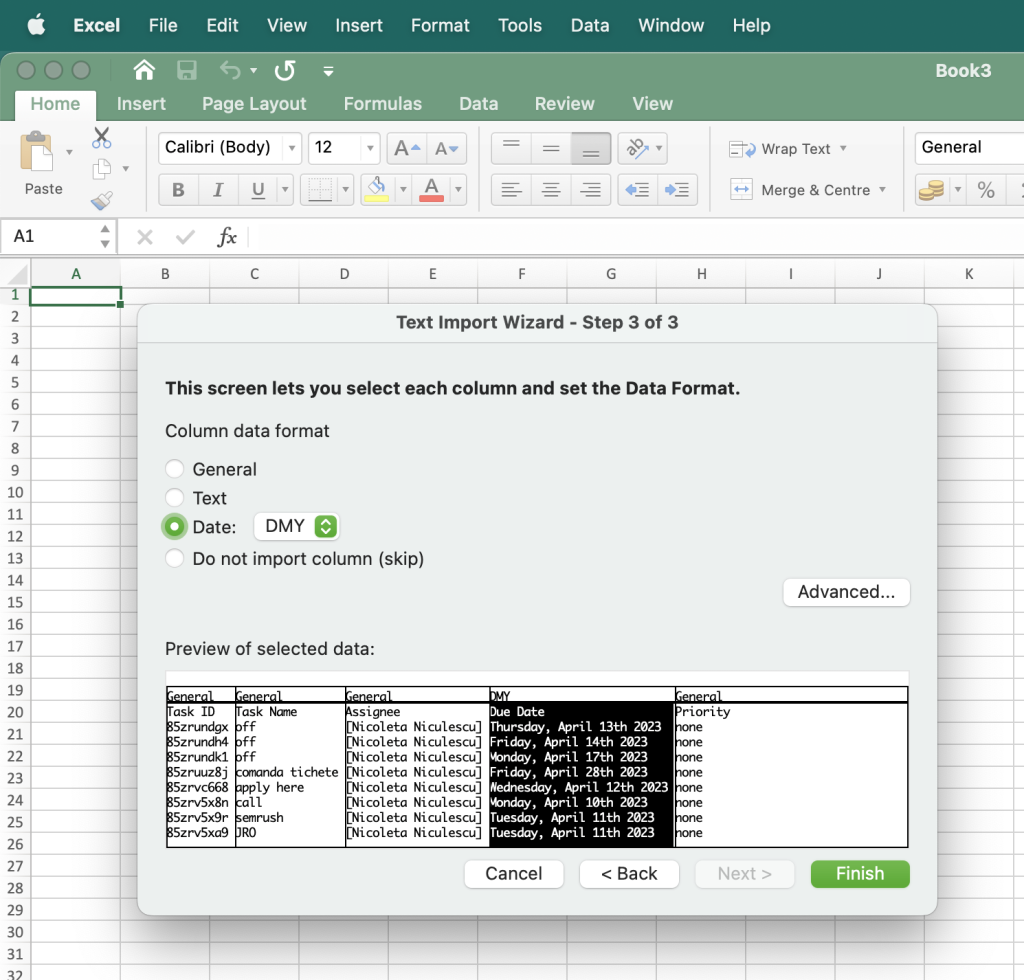Switch to the Formulas ribbon tab

383,103
